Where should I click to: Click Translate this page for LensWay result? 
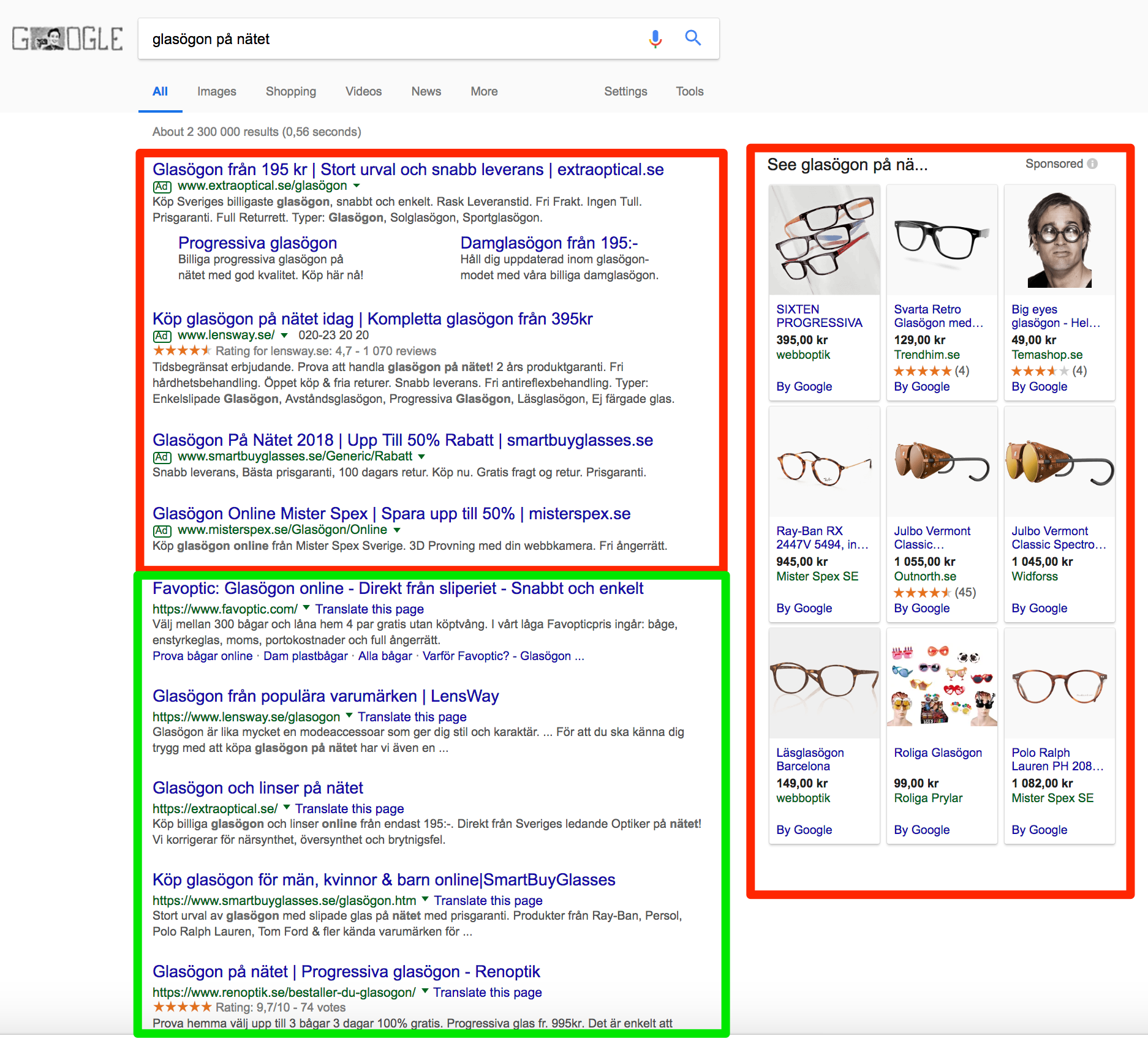click(412, 716)
